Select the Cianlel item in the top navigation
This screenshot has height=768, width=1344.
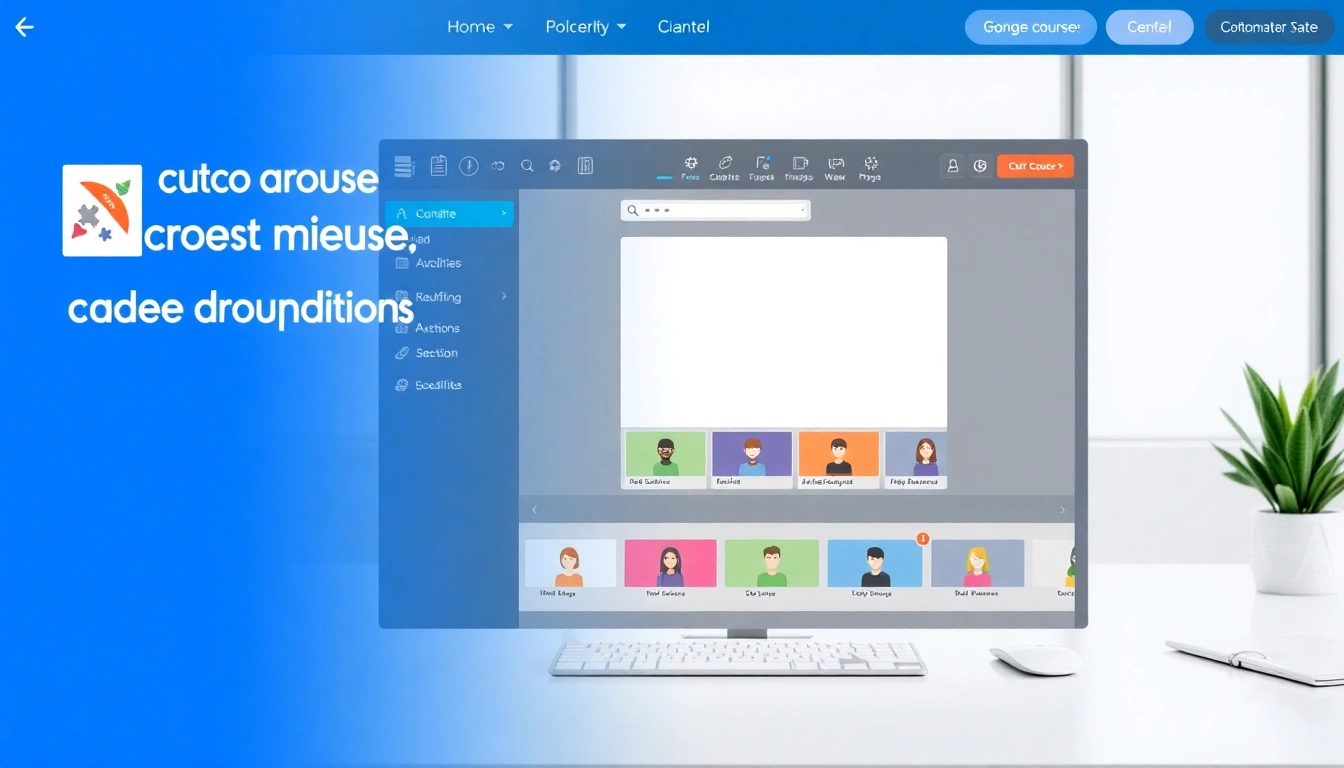pyautogui.click(x=684, y=27)
